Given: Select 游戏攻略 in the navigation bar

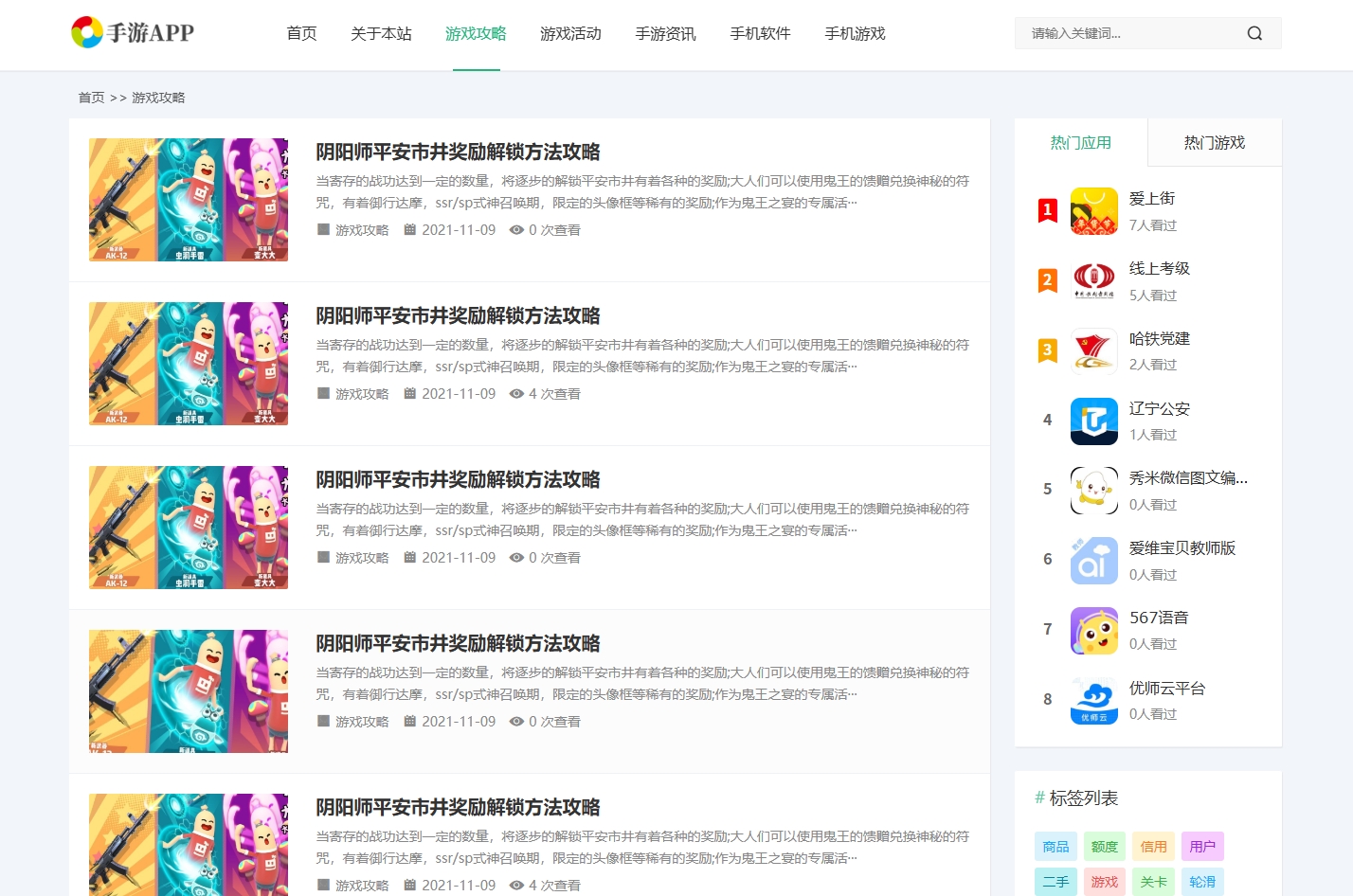Looking at the screenshot, I should (x=476, y=34).
